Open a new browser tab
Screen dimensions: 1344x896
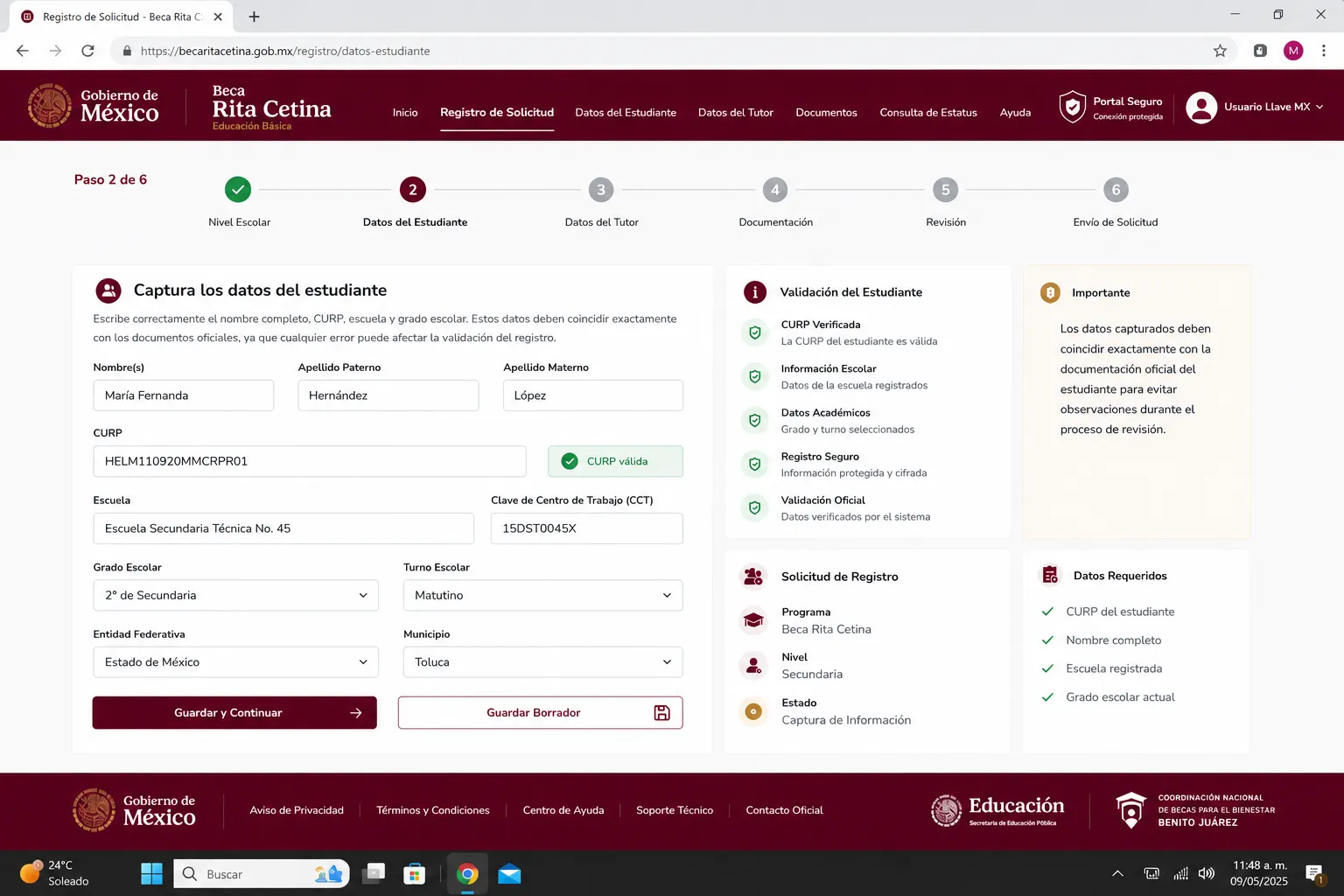[254, 17]
